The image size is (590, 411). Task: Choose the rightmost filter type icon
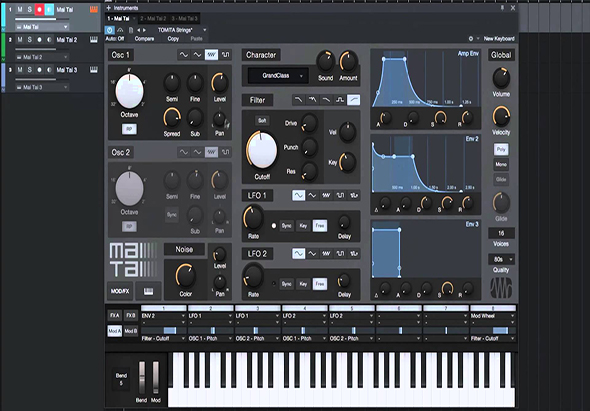pos(353,100)
